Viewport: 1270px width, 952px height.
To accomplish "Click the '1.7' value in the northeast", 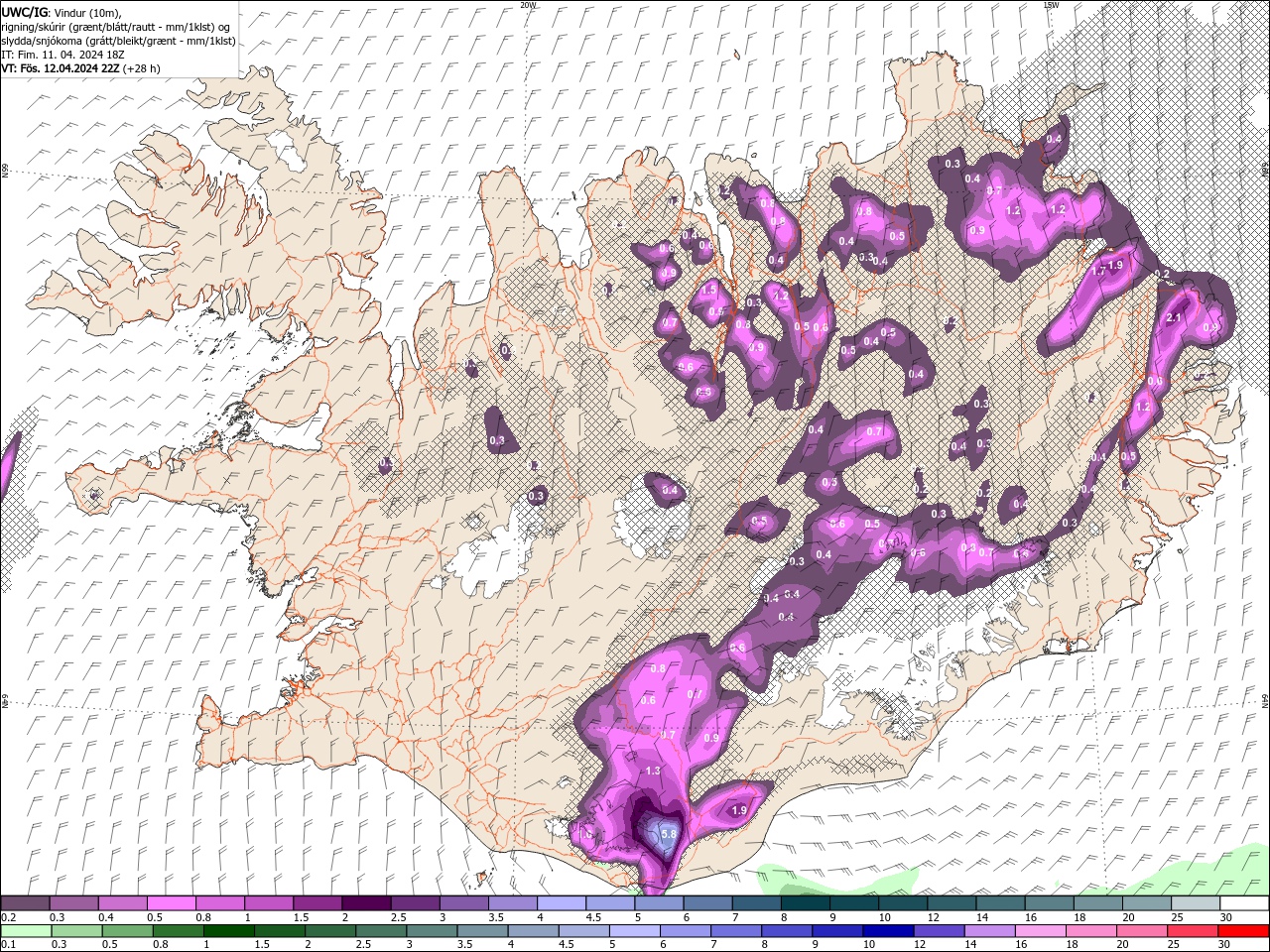I will tap(1098, 270).
